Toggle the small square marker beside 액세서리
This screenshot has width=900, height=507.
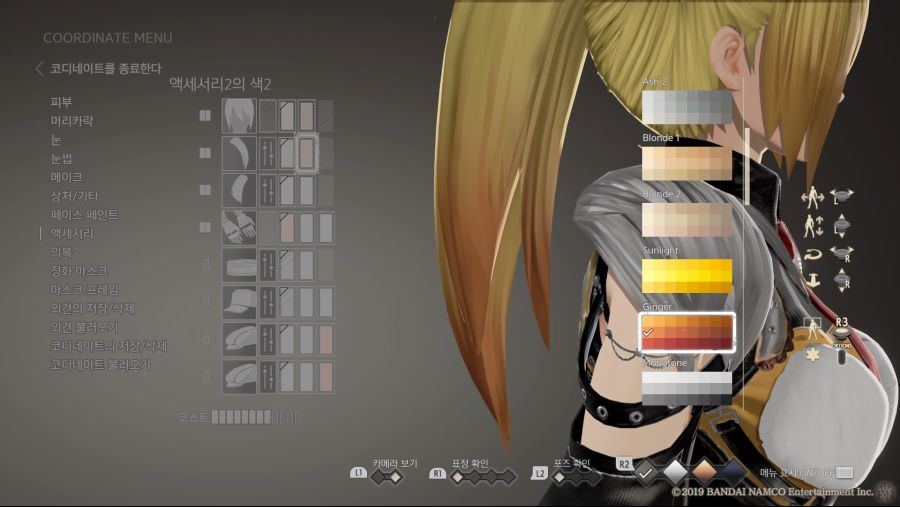click(205, 228)
